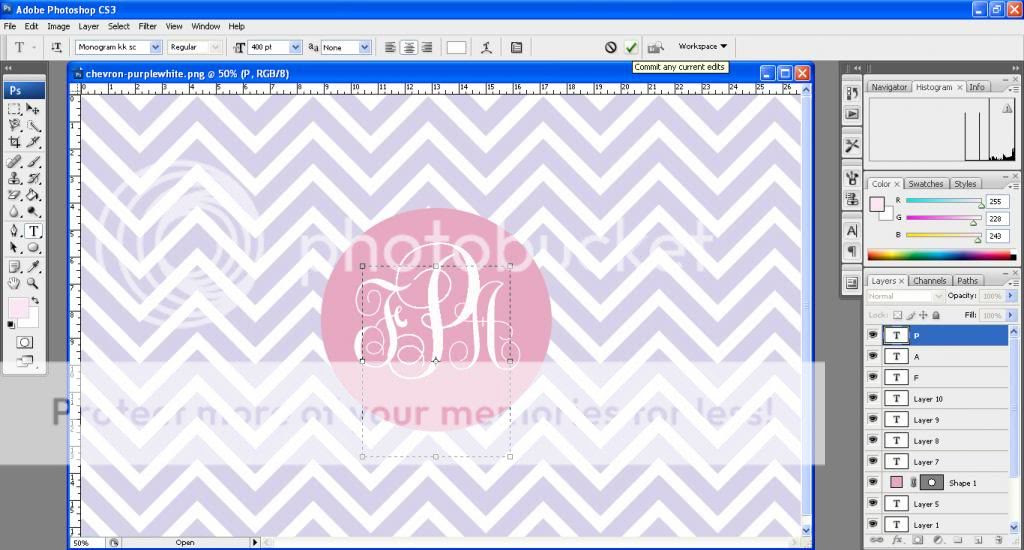Center text in options bar
The height and width of the screenshot is (550, 1024).
(409, 47)
